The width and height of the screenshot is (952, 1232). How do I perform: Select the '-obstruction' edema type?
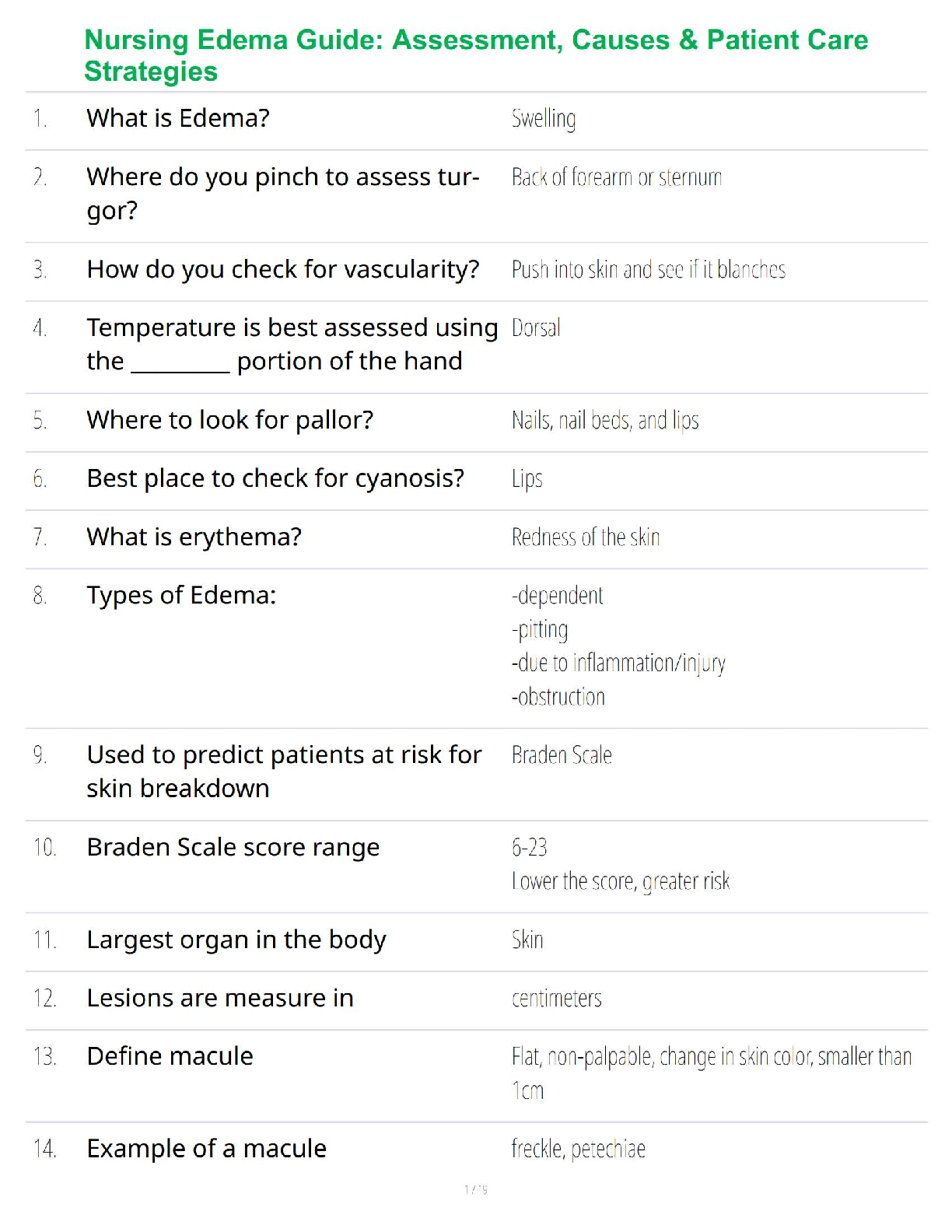[558, 697]
